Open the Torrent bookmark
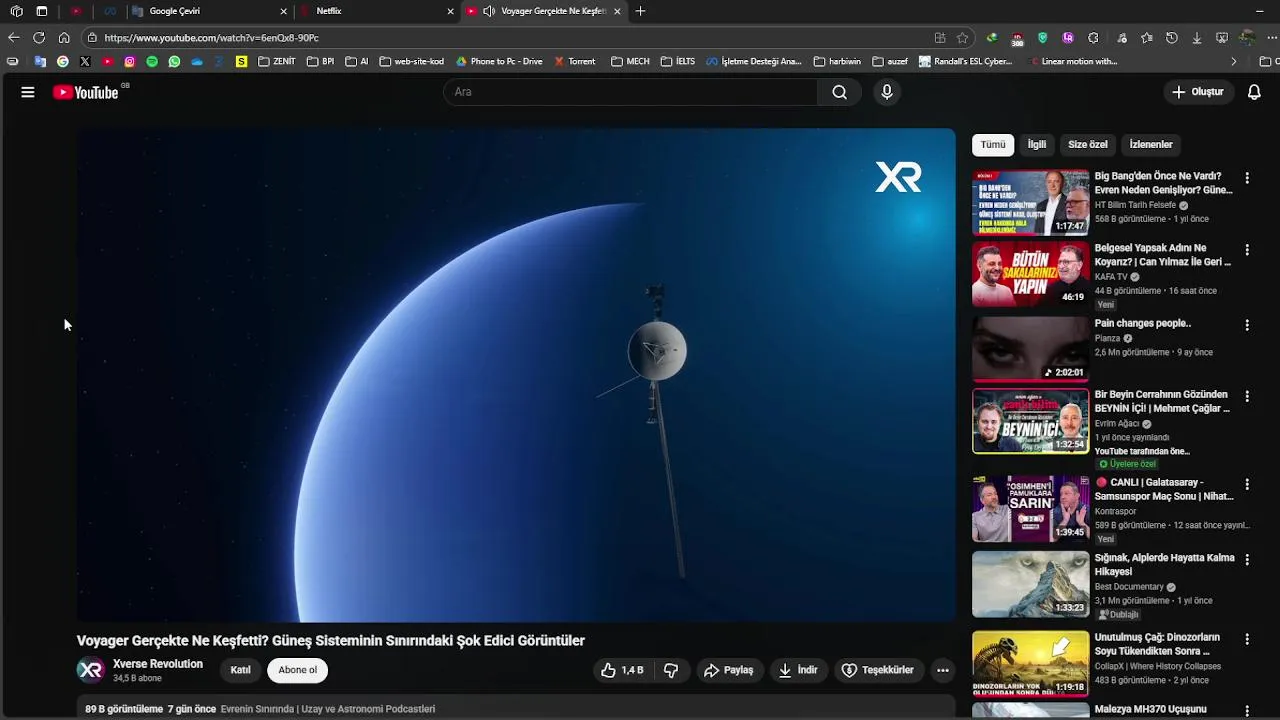1280x720 pixels. pos(575,61)
